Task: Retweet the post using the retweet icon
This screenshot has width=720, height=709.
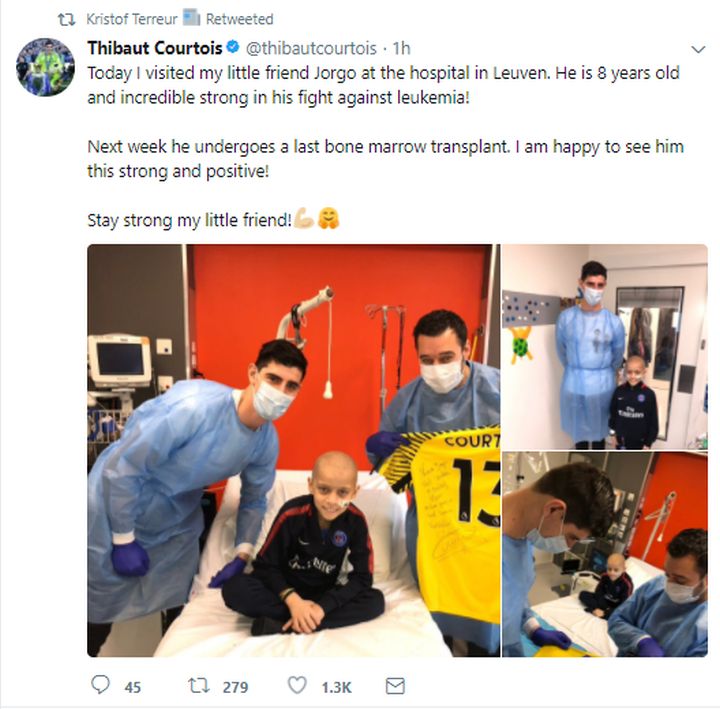Action: pos(199,686)
